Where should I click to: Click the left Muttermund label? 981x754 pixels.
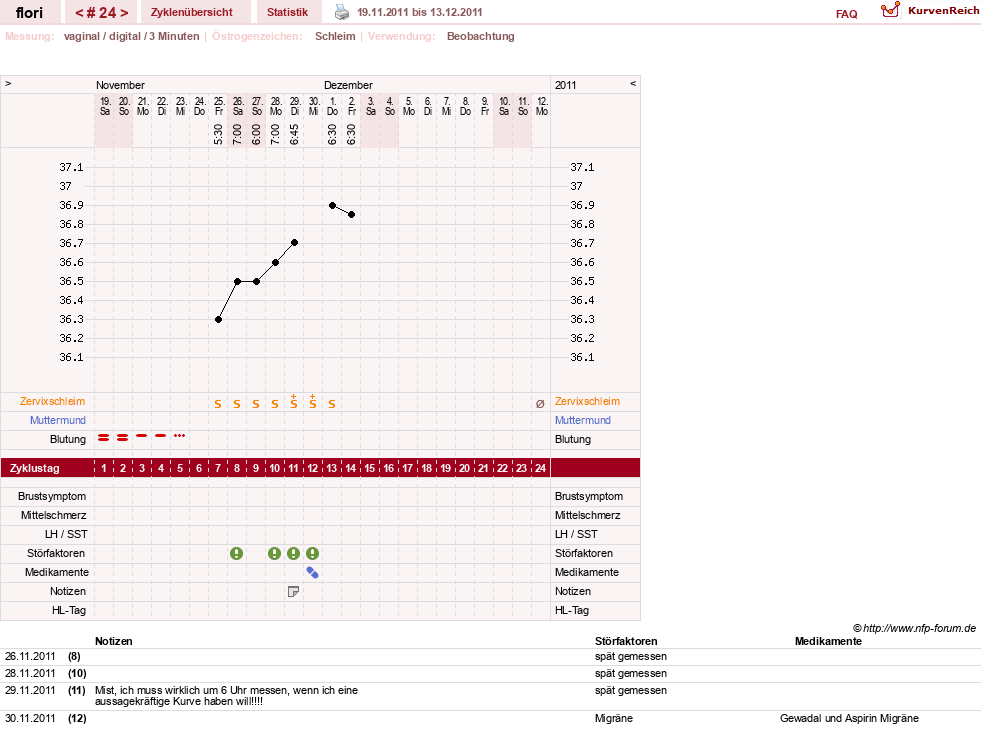click(x=58, y=420)
